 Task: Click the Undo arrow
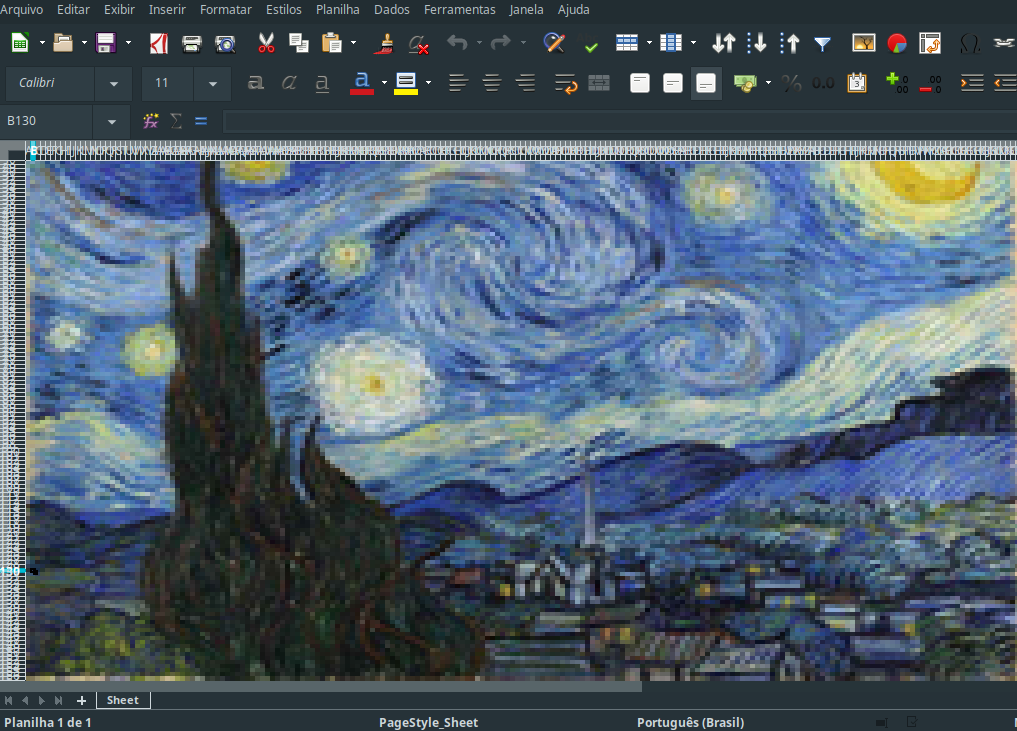tap(457, 43)
